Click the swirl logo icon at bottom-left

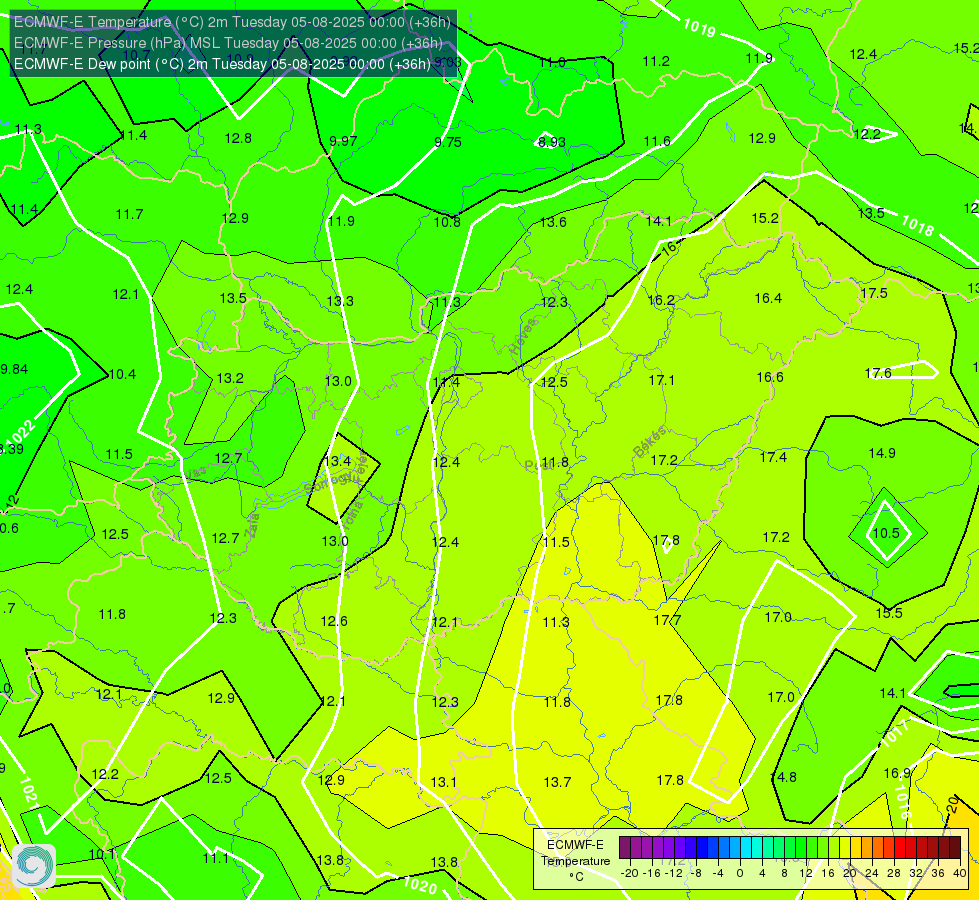coord(34,866)
